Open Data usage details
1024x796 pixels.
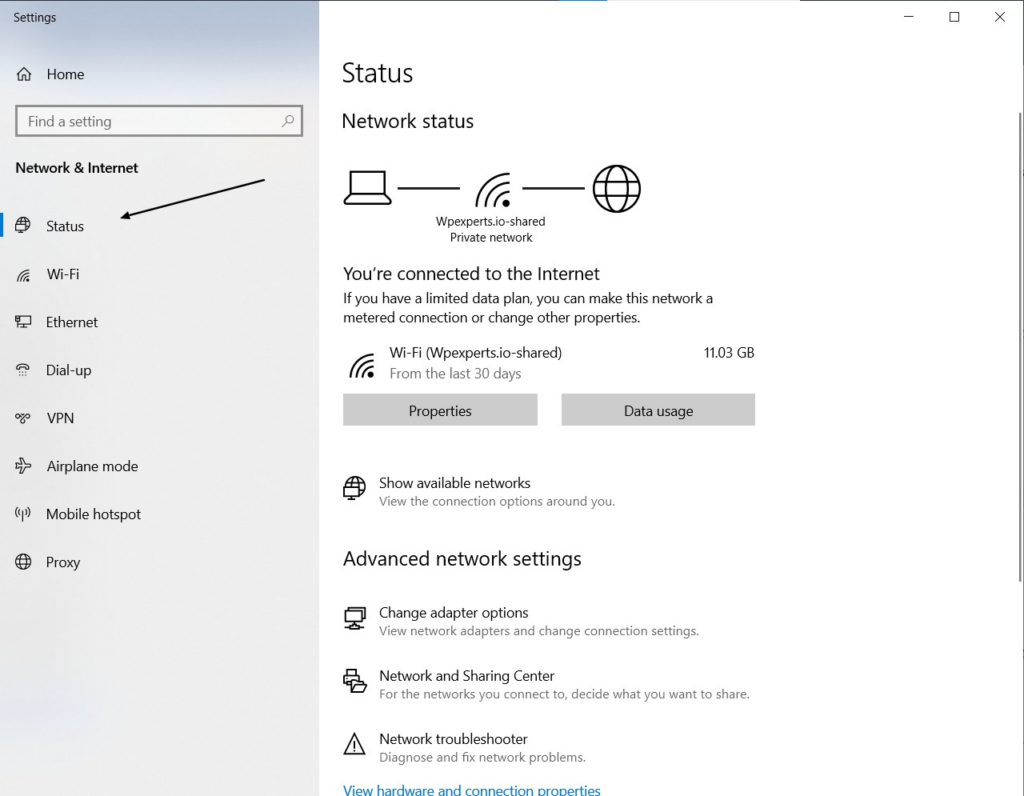(x=657, y=410)
